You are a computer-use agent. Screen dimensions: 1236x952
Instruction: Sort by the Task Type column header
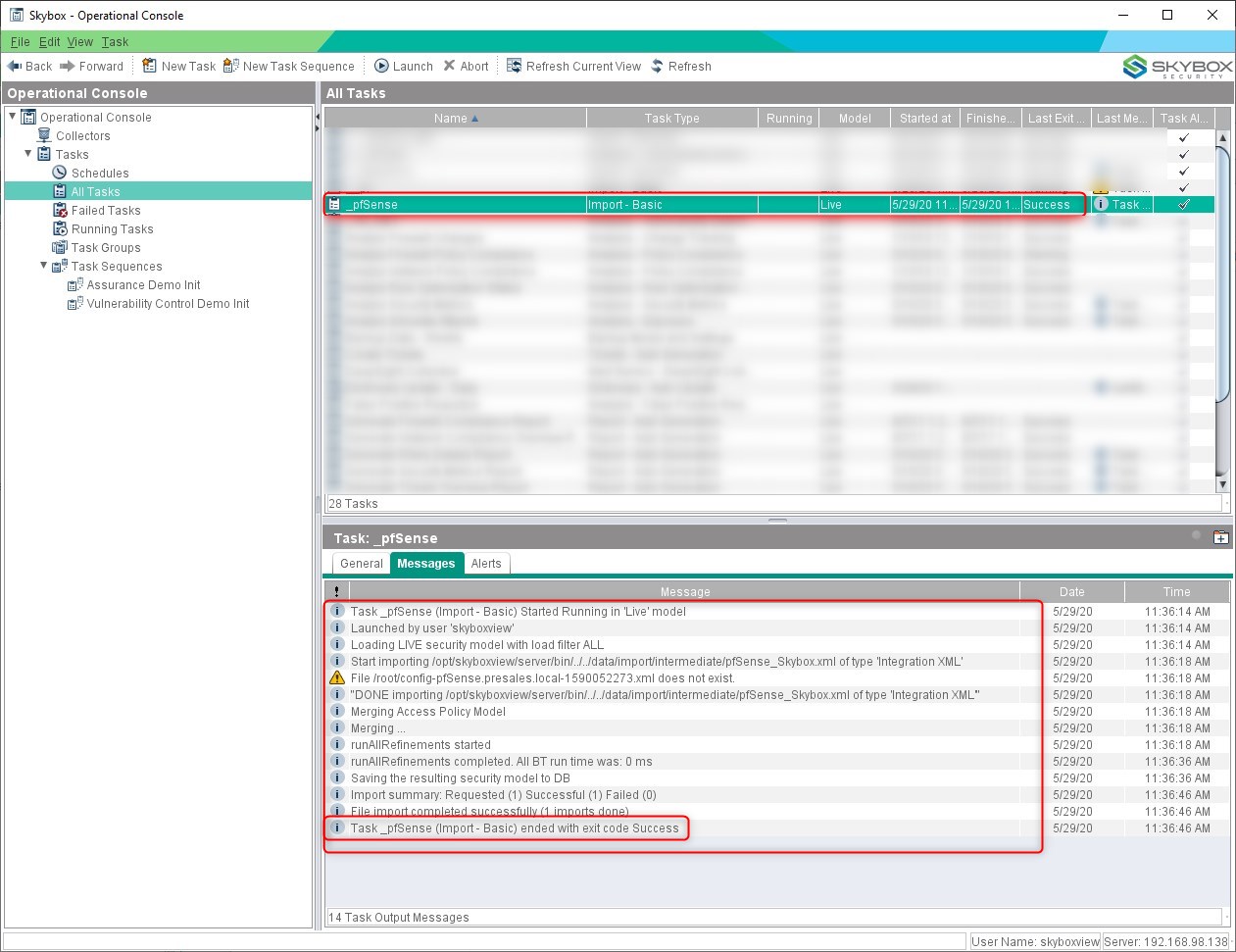click(672, 118)
